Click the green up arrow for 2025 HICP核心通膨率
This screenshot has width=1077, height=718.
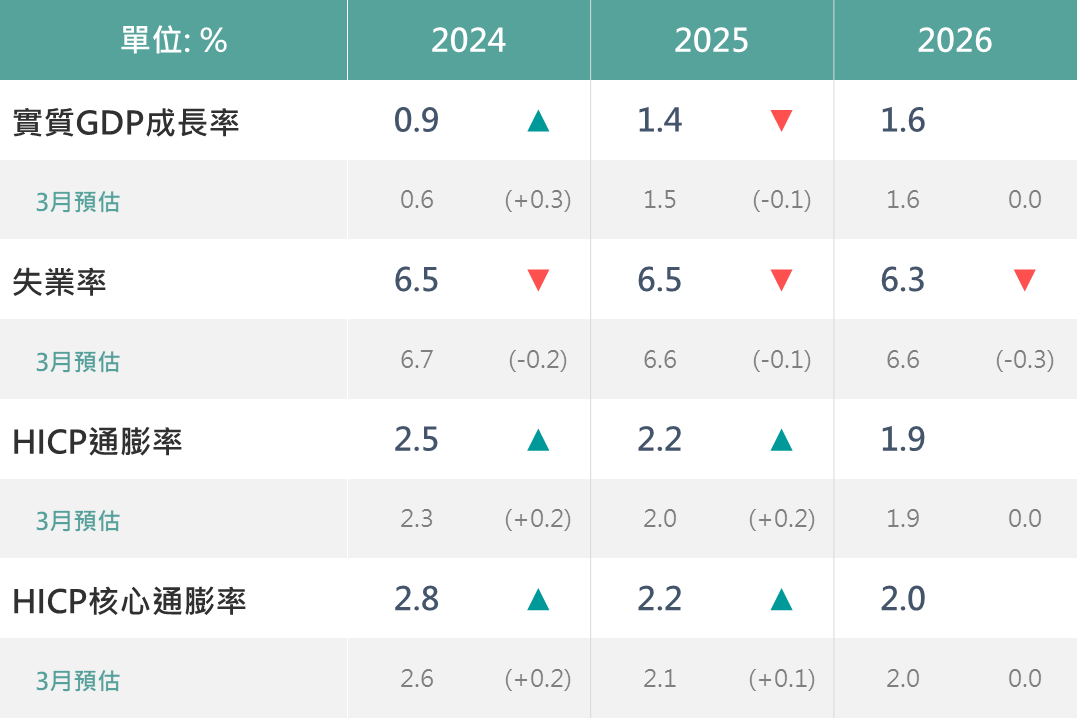coord(781,599)
